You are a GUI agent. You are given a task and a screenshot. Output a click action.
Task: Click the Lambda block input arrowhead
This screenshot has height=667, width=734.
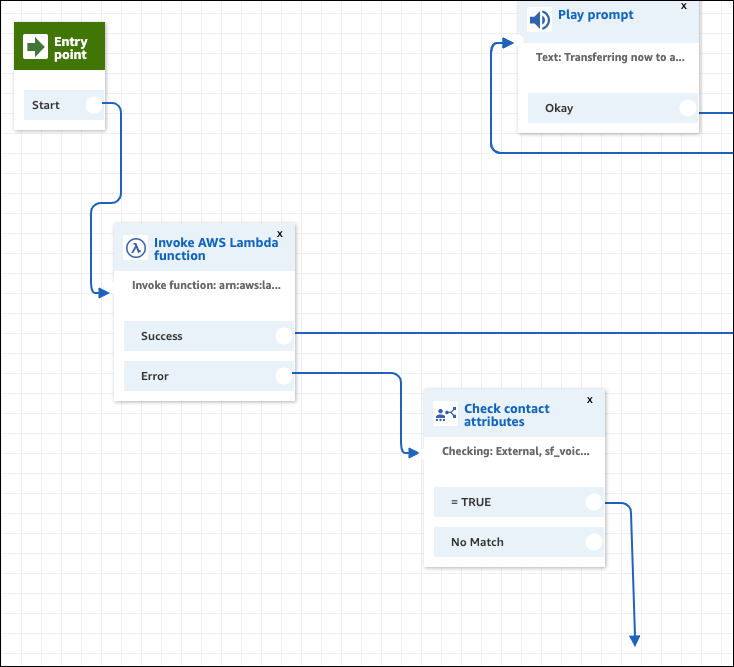(104, 293)
